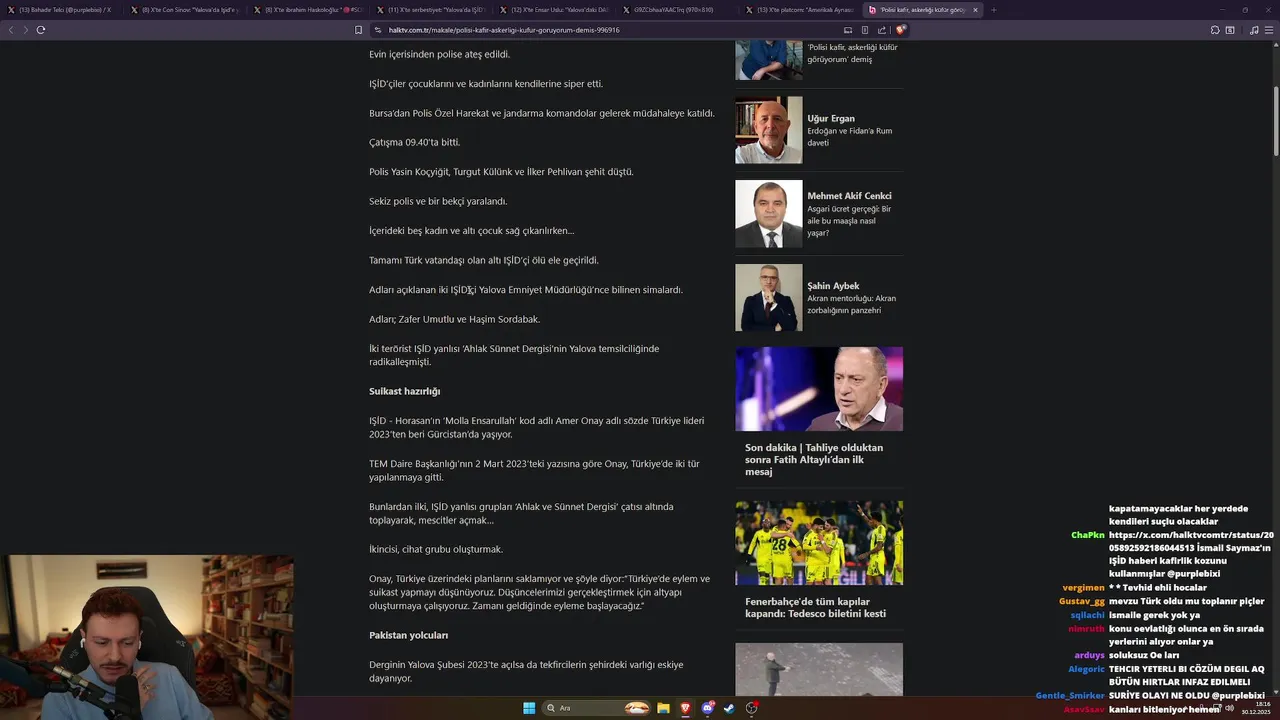
Task: Click the x.com/halktvcomtr link in chat
Action: [1191, 541]
